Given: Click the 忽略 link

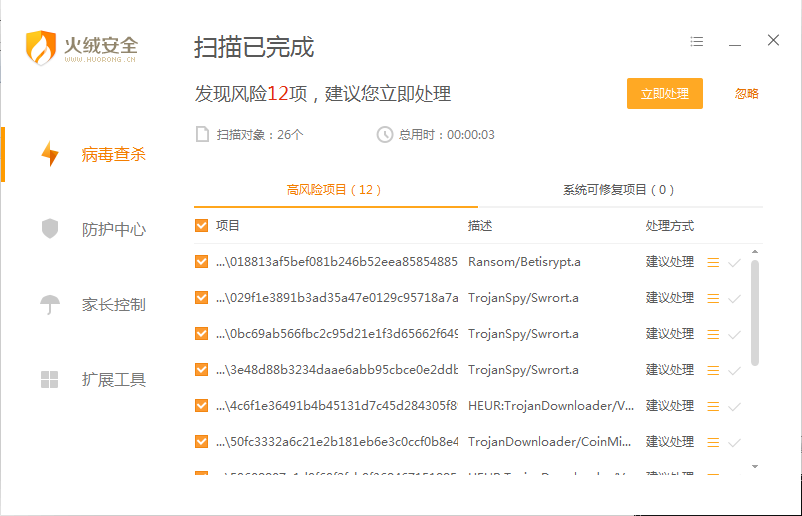Looking at the screenshot, I should coord(747,94).
